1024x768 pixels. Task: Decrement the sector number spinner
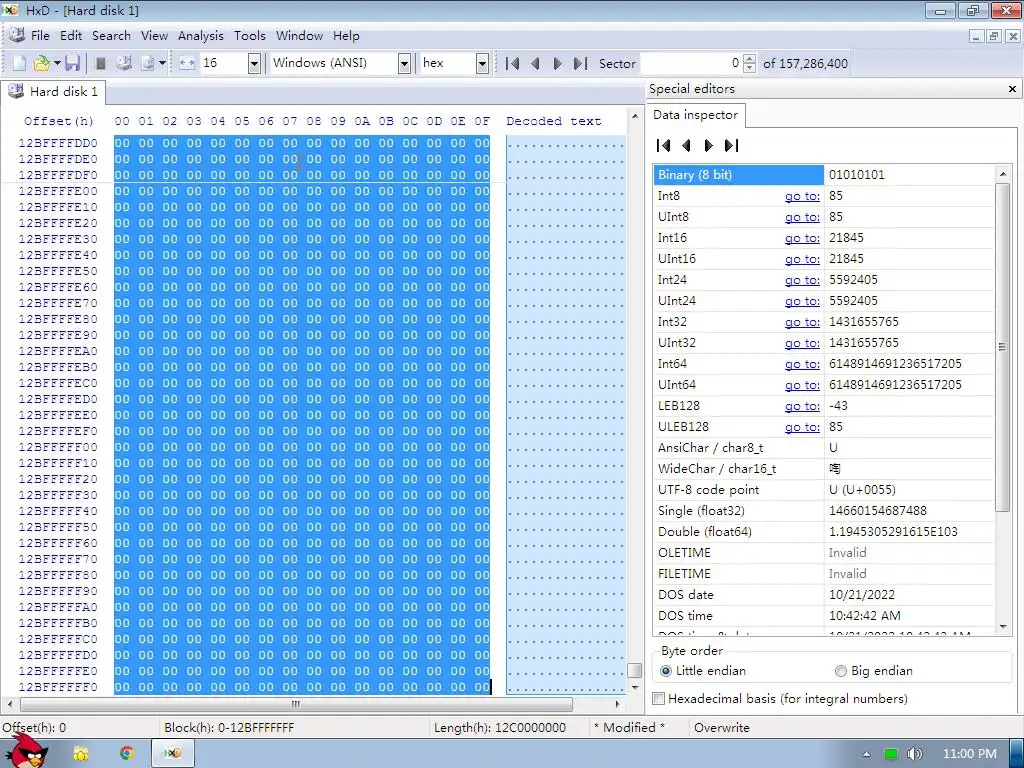click(750, 68)
